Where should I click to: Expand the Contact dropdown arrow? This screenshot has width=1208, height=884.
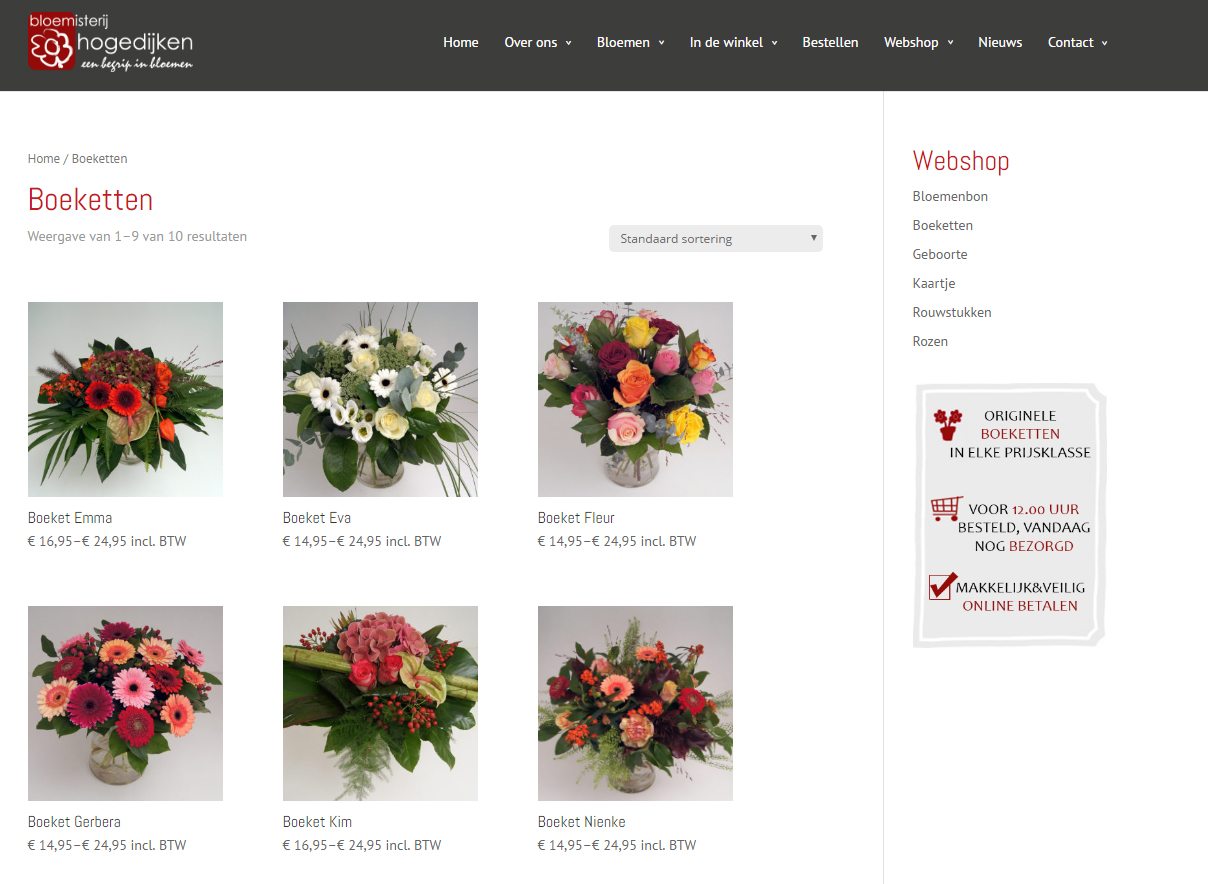pos(1104,43)
